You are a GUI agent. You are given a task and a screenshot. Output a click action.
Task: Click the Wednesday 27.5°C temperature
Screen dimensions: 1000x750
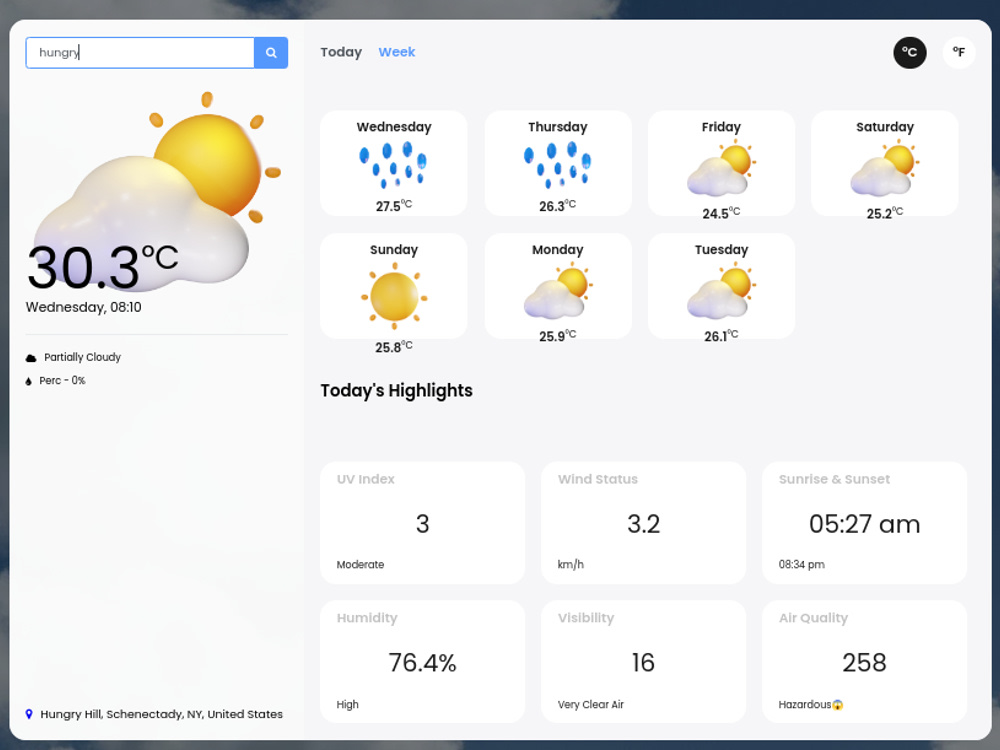point(393,206)
